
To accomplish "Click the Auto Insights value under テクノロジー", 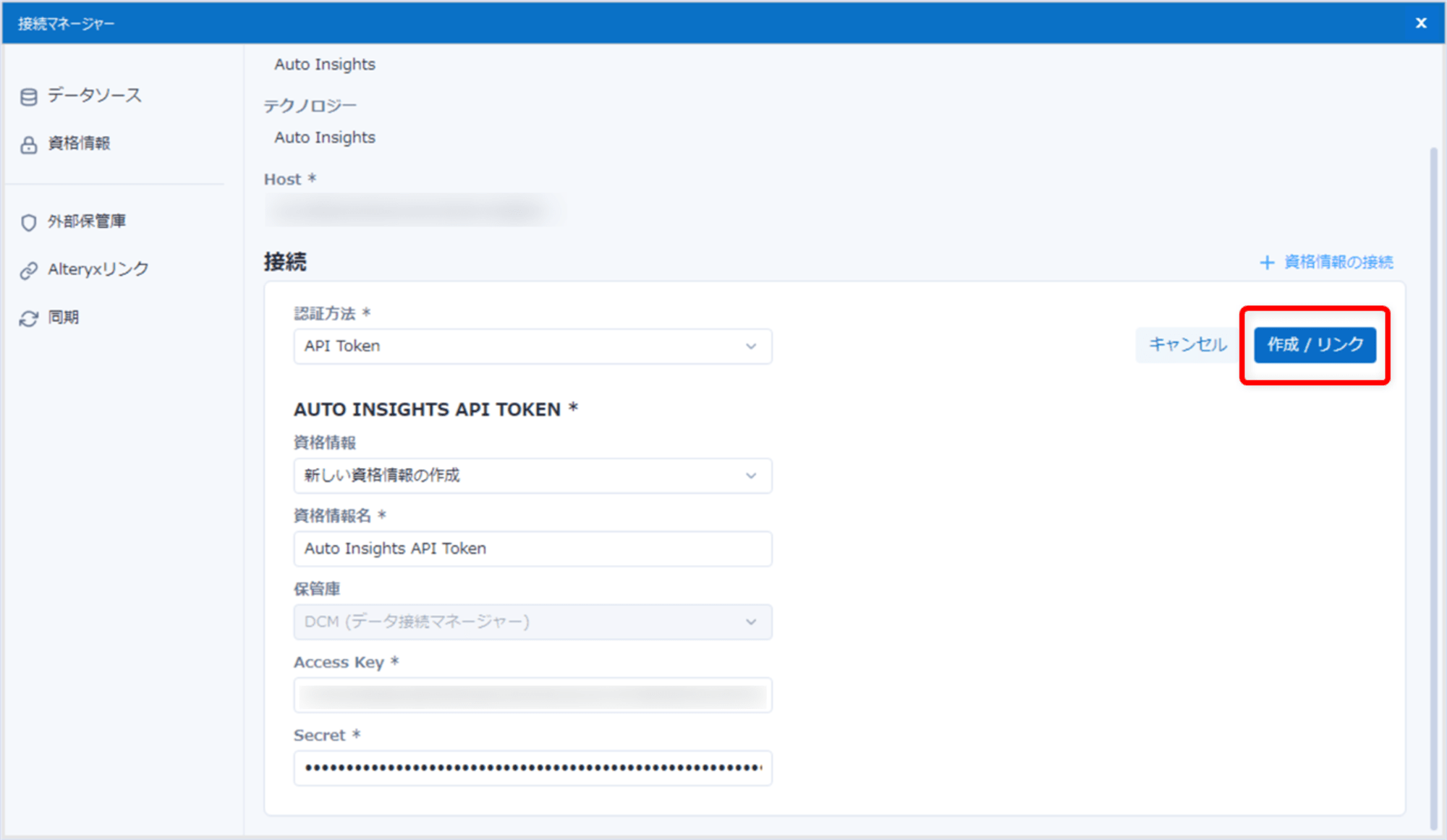I will pos(325,137).
